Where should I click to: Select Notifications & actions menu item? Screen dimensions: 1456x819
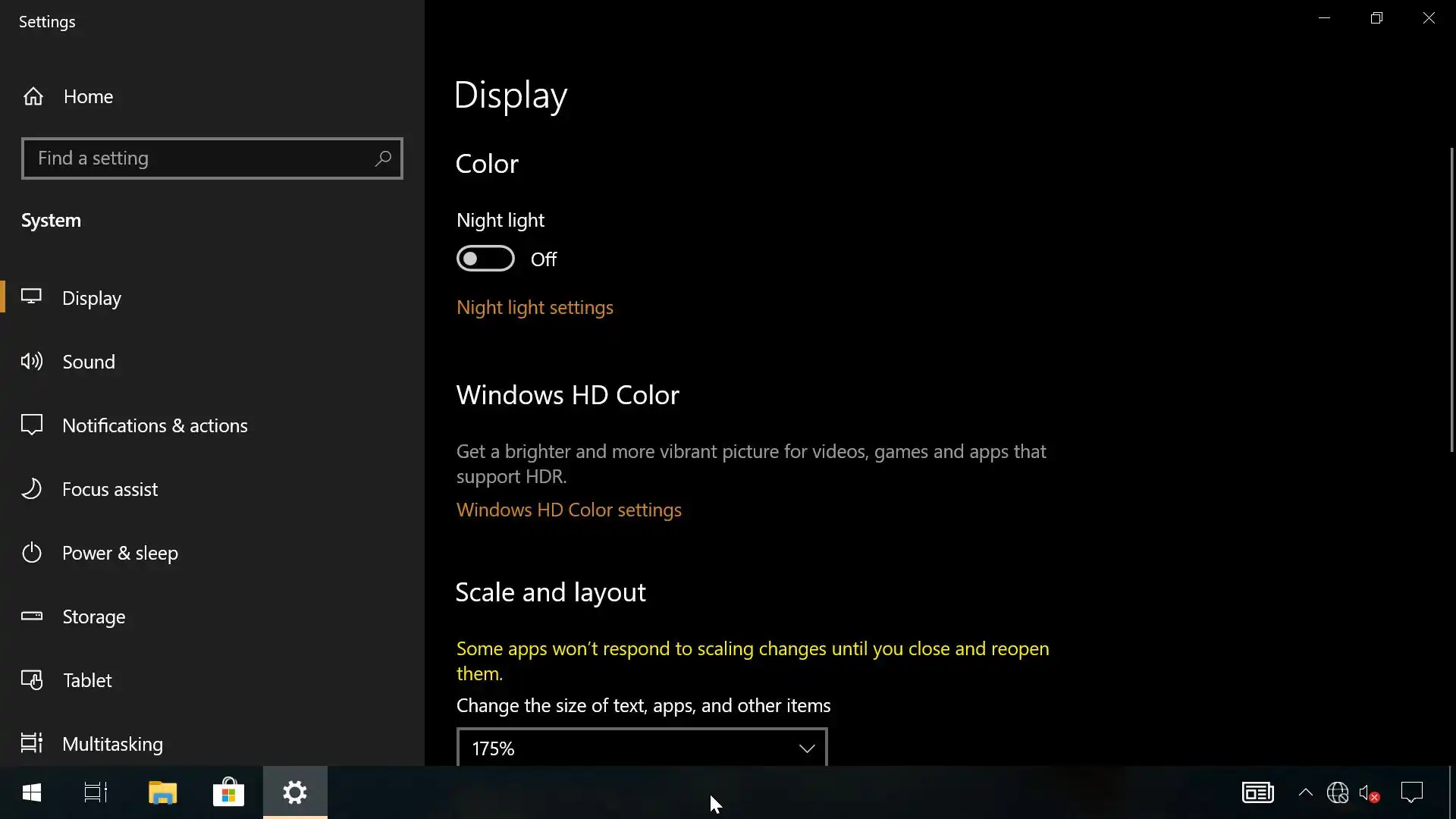point(155,425)
